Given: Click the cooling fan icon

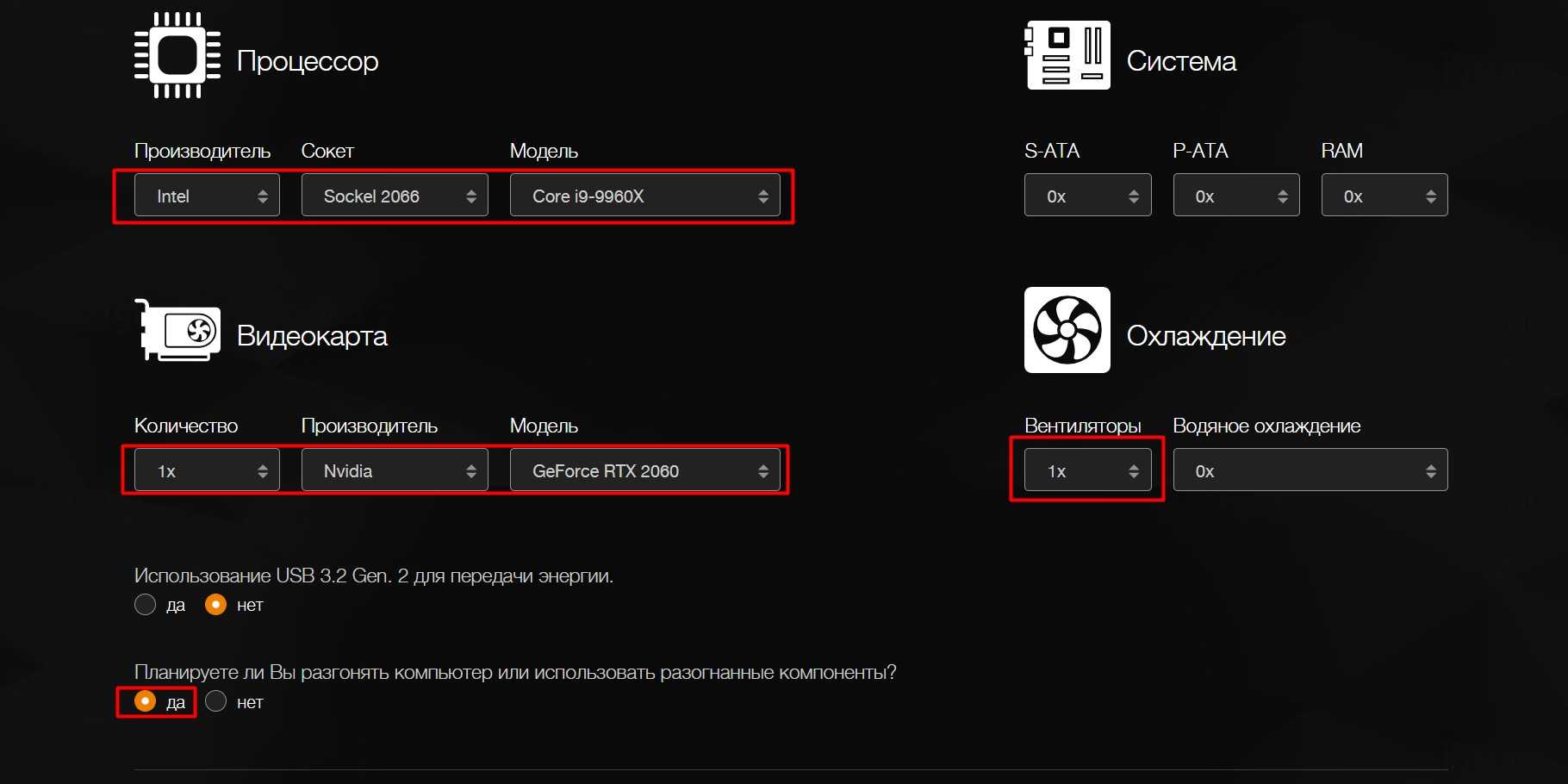Looking at the screenshot, I should (x=1067, y=330).
